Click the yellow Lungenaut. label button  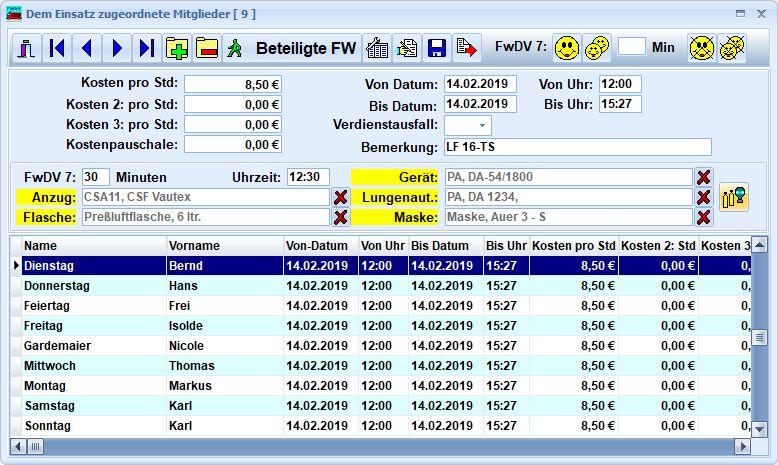396,197
